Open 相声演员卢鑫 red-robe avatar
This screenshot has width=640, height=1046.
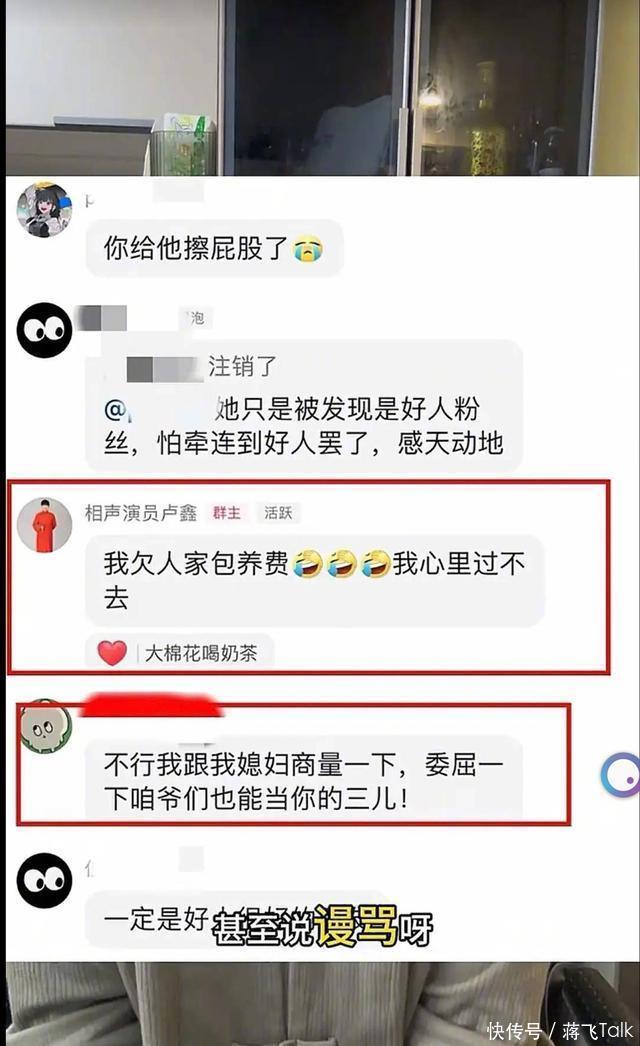coord(44,525)
